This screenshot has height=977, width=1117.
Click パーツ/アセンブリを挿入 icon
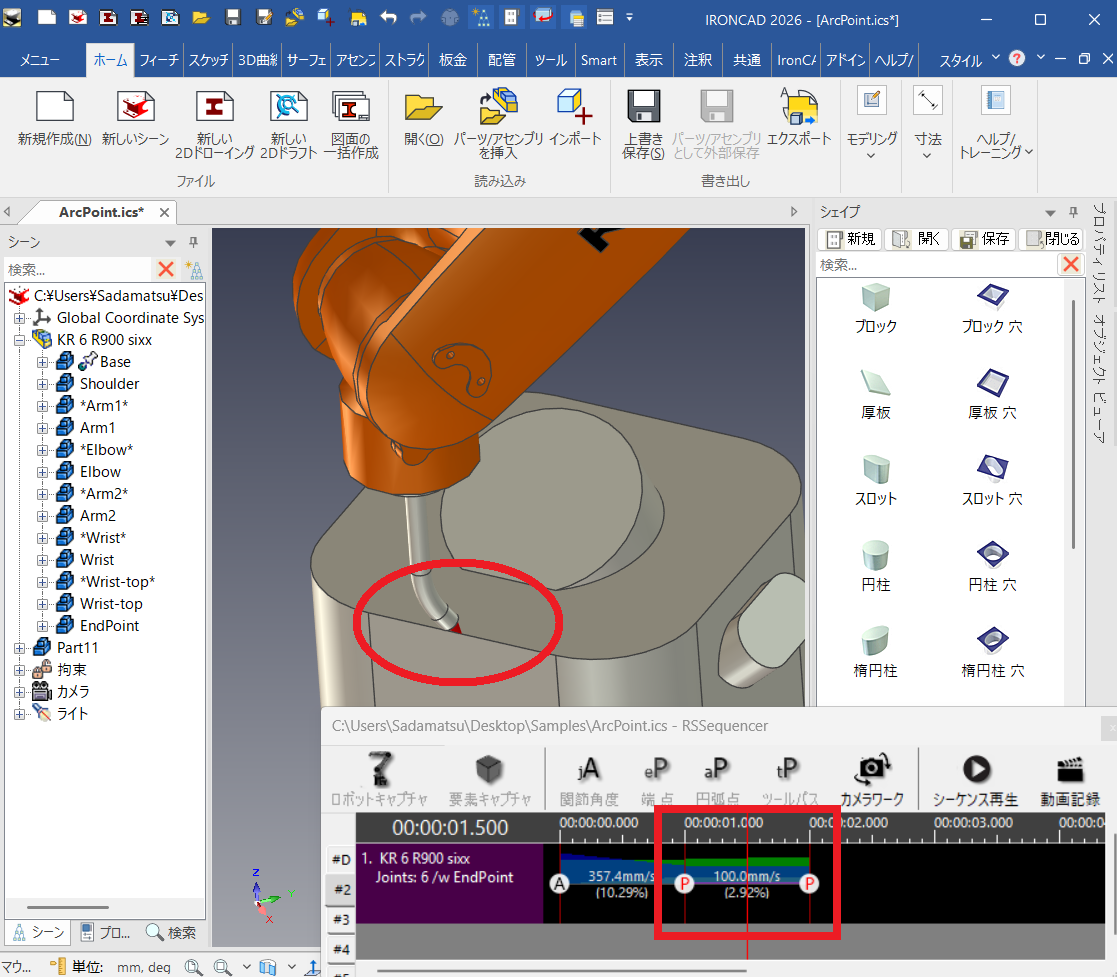click(499, 125)
